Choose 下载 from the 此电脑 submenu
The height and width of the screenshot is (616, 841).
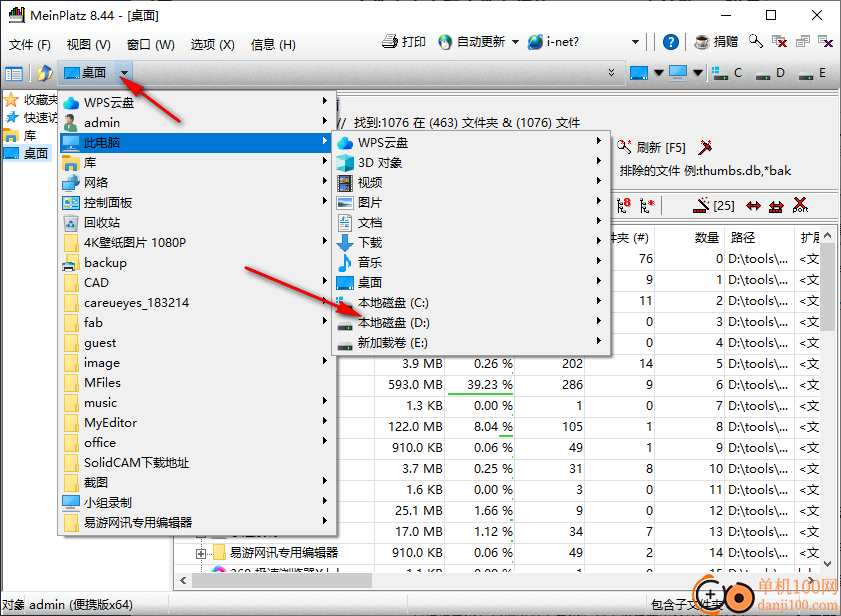click(471, 243)
